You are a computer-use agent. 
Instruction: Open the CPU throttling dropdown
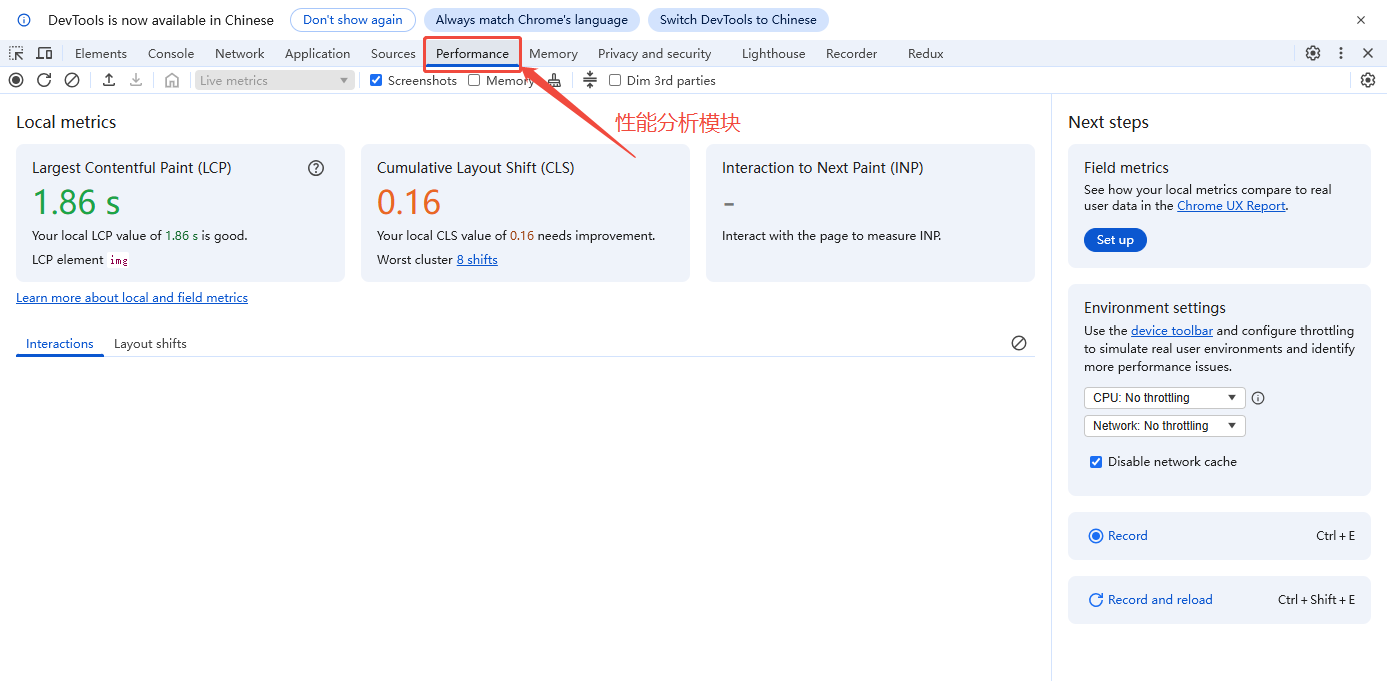point(1164,398)
